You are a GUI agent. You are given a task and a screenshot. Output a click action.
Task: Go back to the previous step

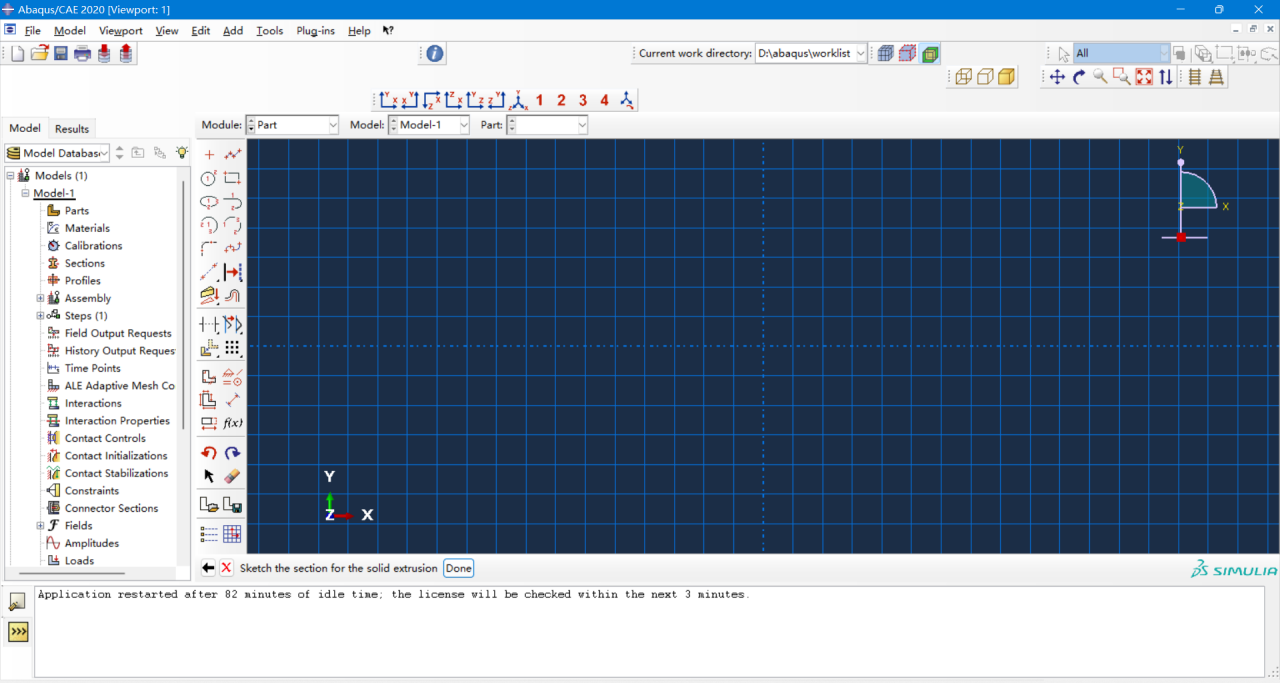pos(208,568)
